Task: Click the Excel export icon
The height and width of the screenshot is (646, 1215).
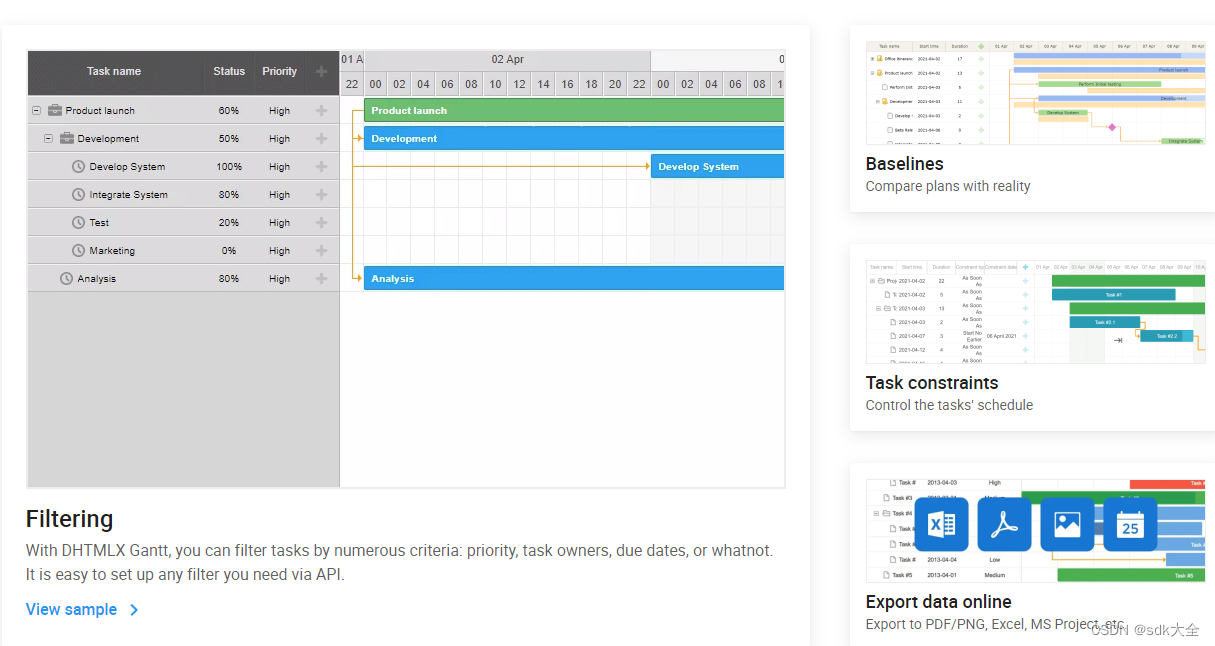Action: (x=942, y=525)
